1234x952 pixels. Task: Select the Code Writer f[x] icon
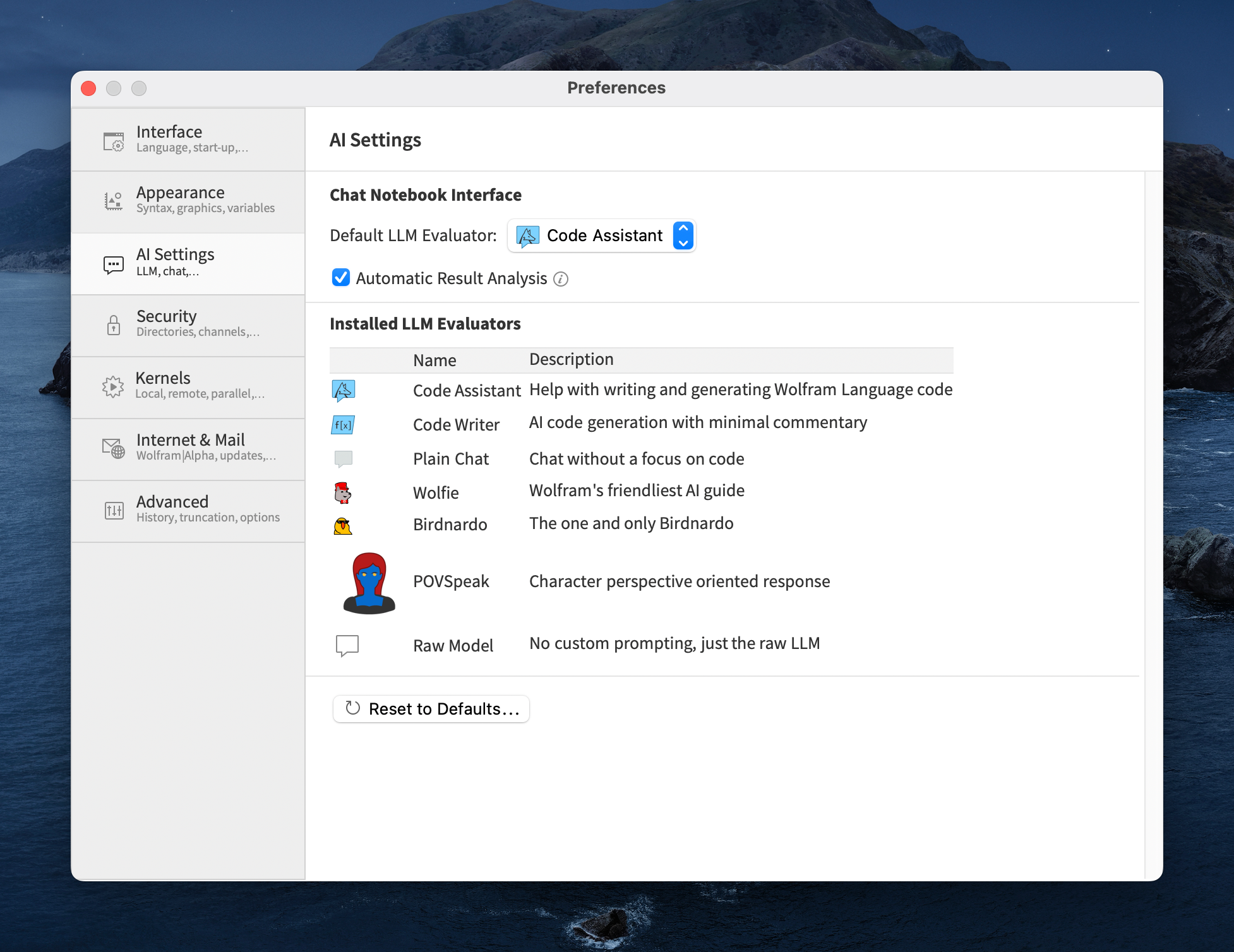(343, 424)
